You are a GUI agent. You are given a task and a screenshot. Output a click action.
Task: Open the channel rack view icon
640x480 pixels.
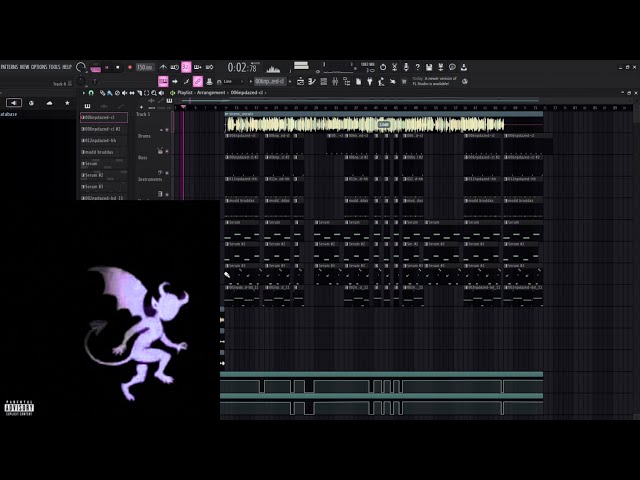pos(324,82)
